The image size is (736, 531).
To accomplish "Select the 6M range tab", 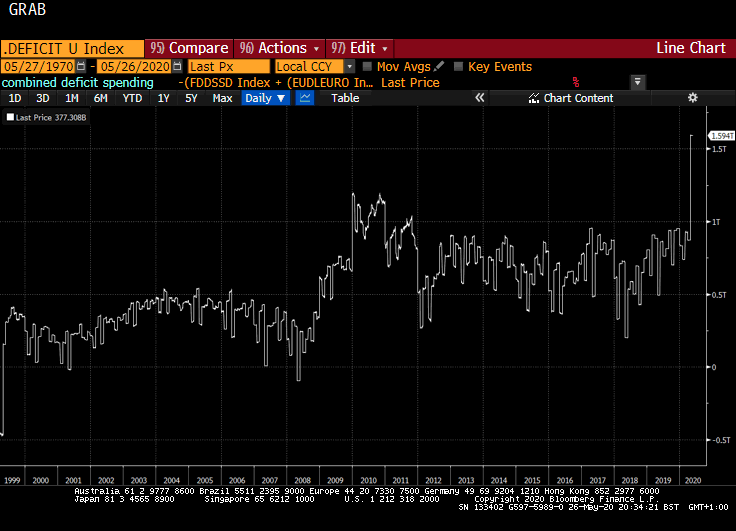I will click(100, 98).
